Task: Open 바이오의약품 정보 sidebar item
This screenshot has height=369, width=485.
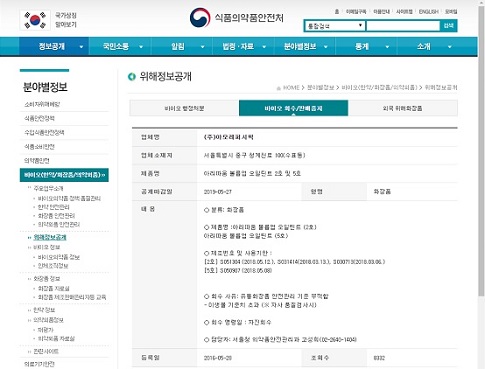Action: tap(59, 257)
